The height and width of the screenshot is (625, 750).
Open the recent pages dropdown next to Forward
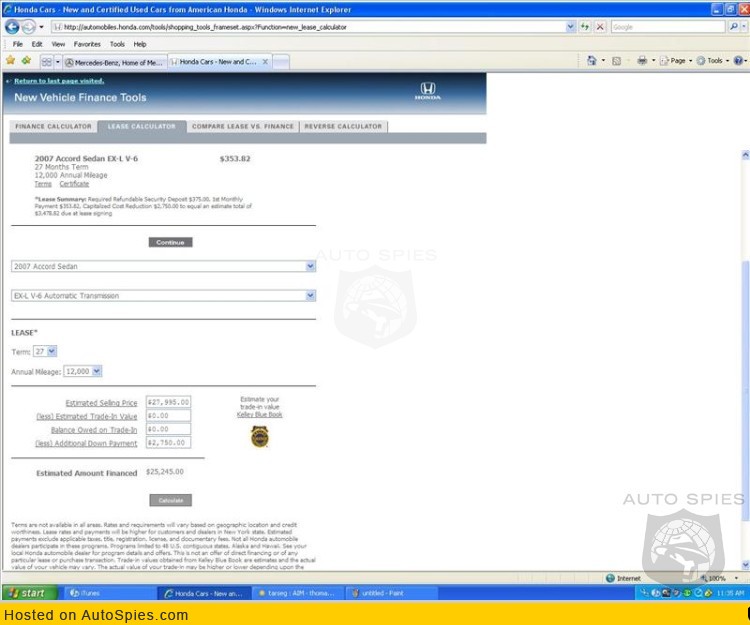click(x=41, y=27)
